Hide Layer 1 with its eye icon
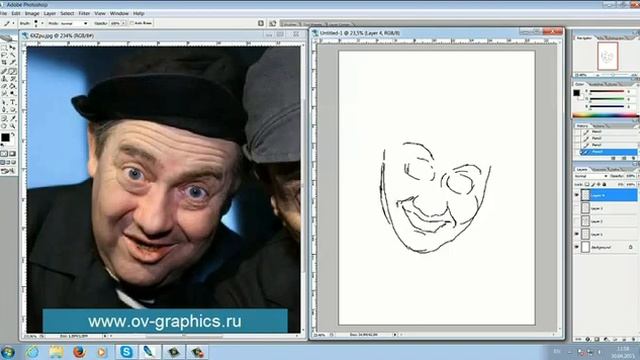The image size is (640, 360). coord(577,234)
